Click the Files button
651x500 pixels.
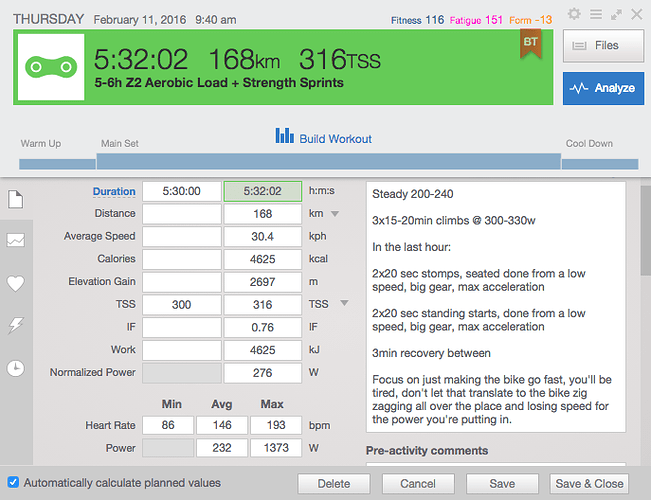coord(603,46)
